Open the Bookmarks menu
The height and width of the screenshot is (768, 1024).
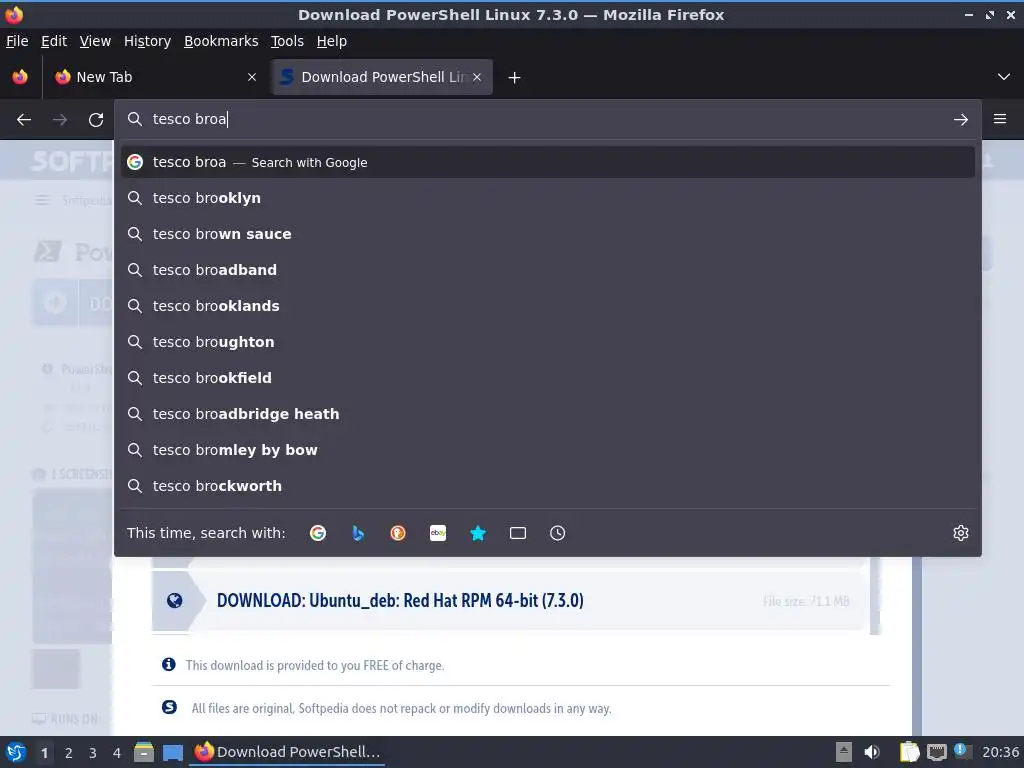click(x=221, y=41)
